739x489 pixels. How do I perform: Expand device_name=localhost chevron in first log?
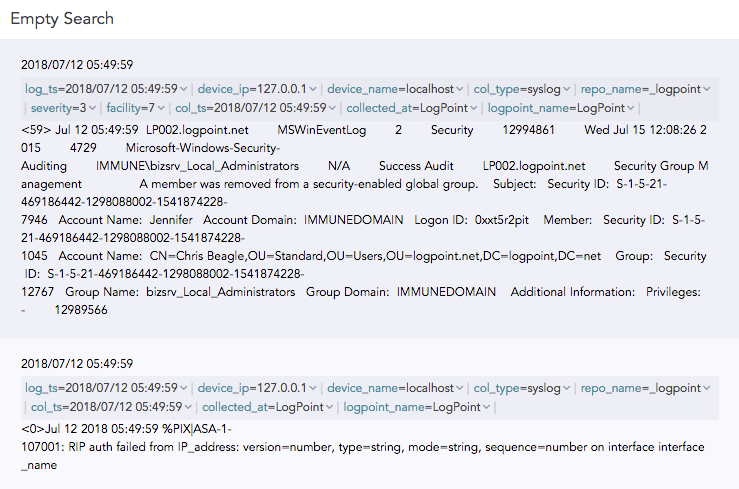click(459, 89)
